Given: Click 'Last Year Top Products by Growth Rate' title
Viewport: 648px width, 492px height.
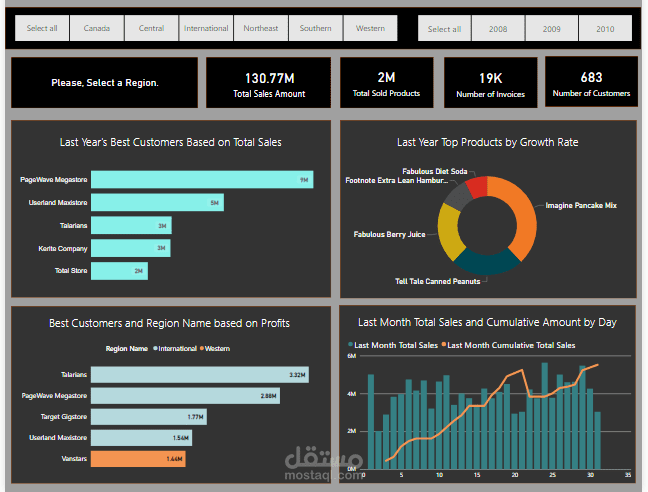Looking at the screenshot, I should pos(488,142).
